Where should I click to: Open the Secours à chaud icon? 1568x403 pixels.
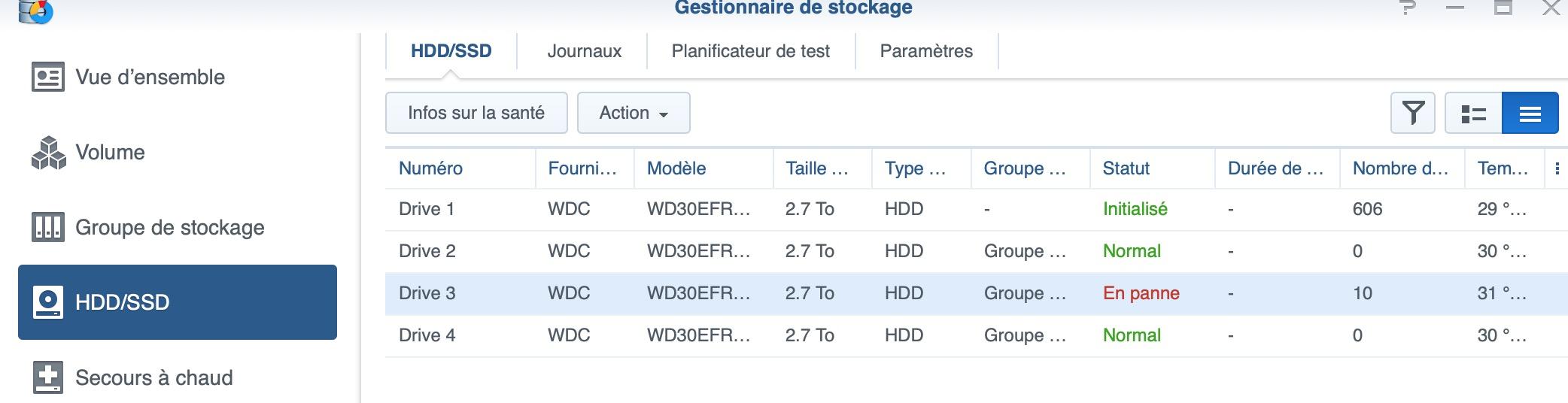[x=48, y=377]
